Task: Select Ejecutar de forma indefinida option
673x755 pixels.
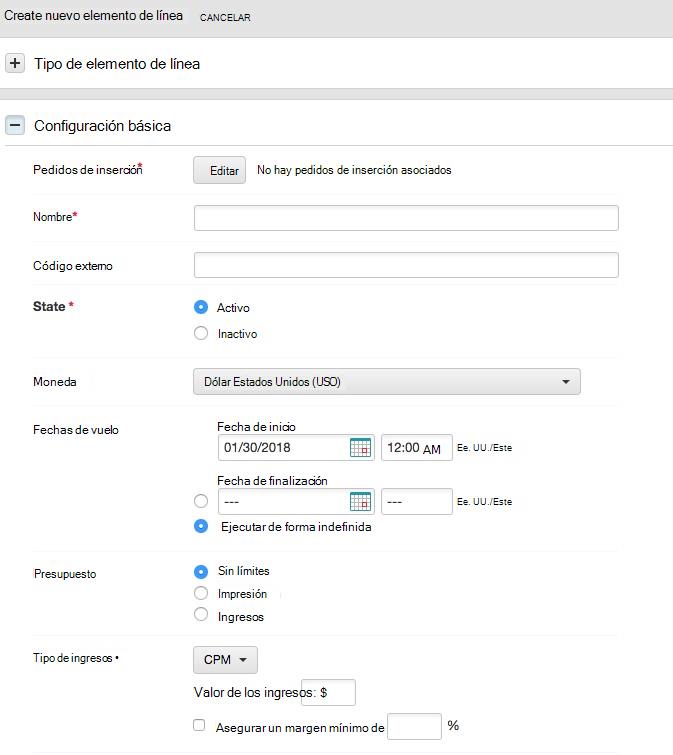Action: coord(201,526)
